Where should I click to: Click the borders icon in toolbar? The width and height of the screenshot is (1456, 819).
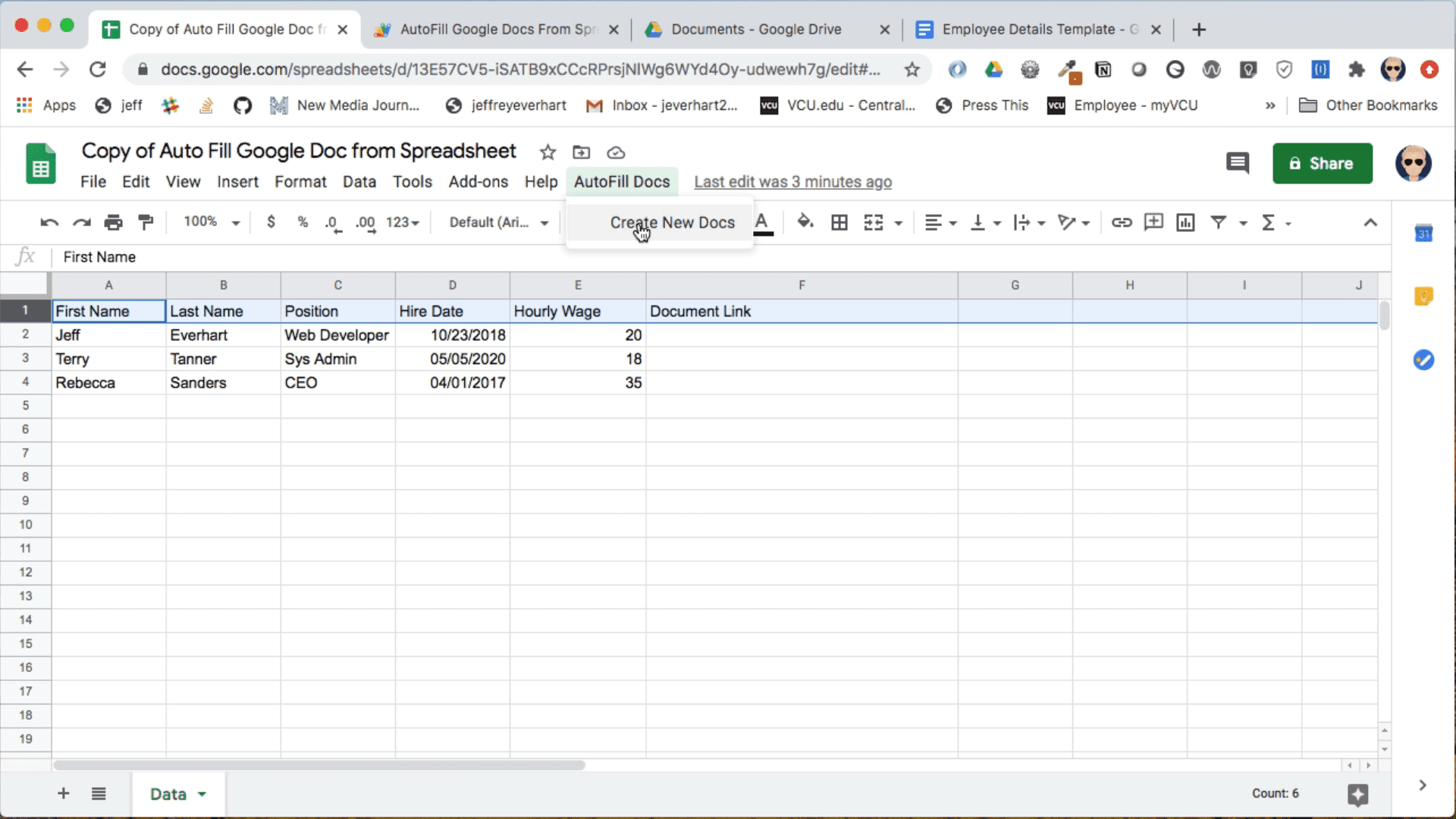coord(838,222)
